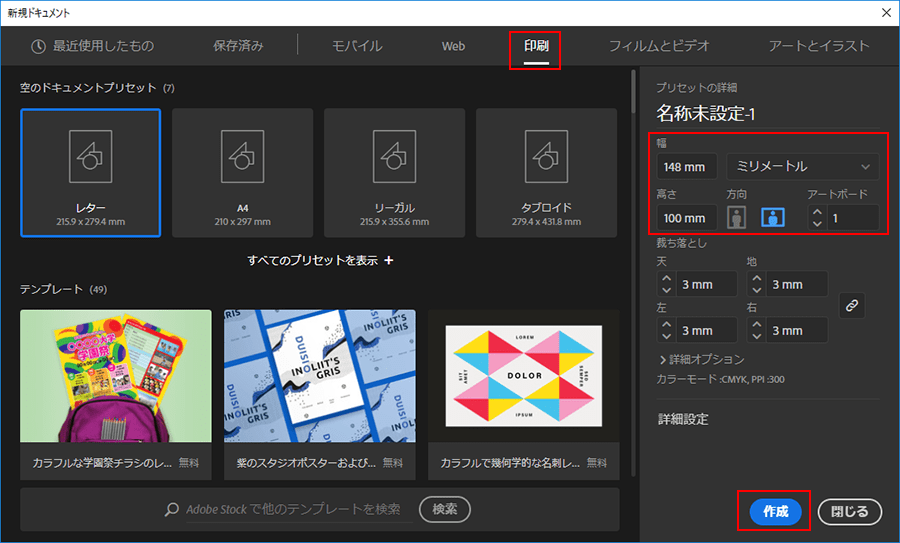Click the Adobe Stock search field
The height and width of the screenshot is (543, 900).
tap(298, 509)
